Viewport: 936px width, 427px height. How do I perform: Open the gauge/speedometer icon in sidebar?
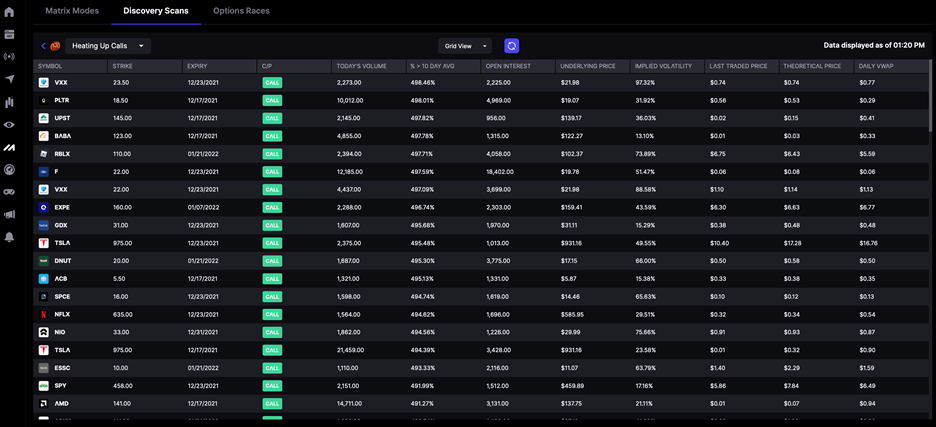pos(9,170)
